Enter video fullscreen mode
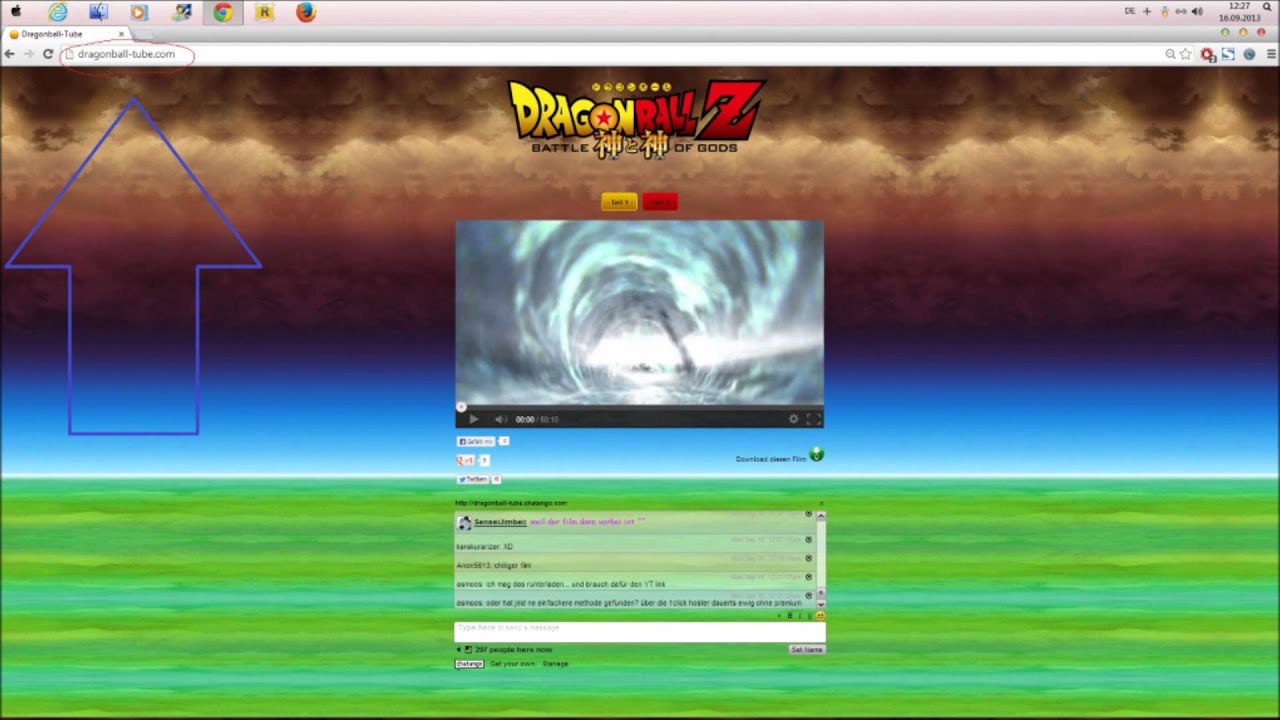Viewport: 1280px width, 720px height. (813, 419)
